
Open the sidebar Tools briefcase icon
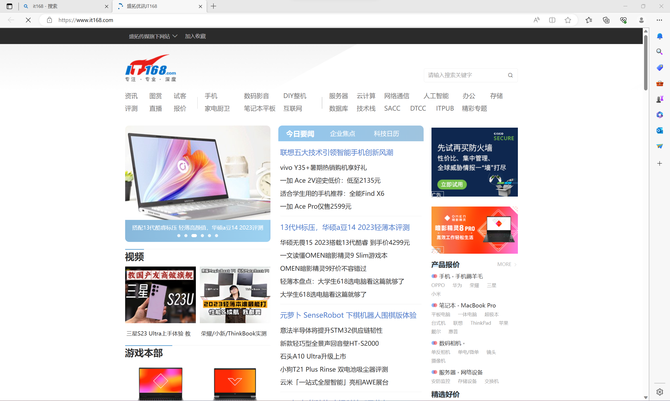(x=660, y=83)
